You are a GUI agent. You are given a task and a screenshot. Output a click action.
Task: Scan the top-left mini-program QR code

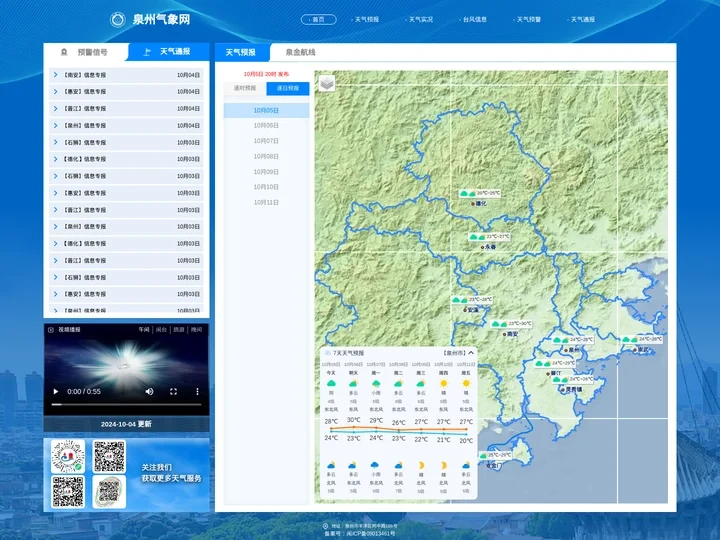(x=68, y=456)
